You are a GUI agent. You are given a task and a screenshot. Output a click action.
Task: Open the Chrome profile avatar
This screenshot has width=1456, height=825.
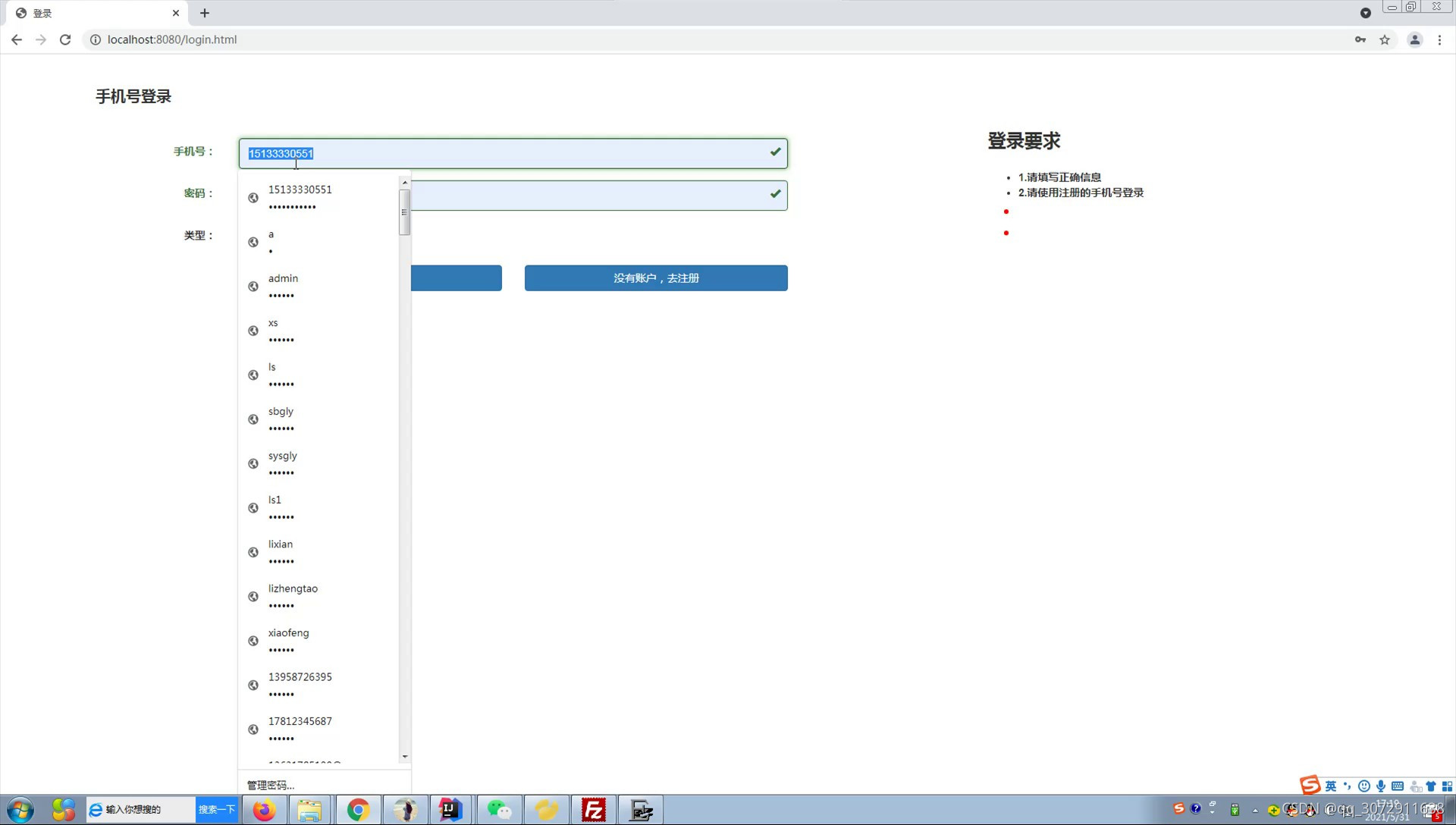point(1414,39)
